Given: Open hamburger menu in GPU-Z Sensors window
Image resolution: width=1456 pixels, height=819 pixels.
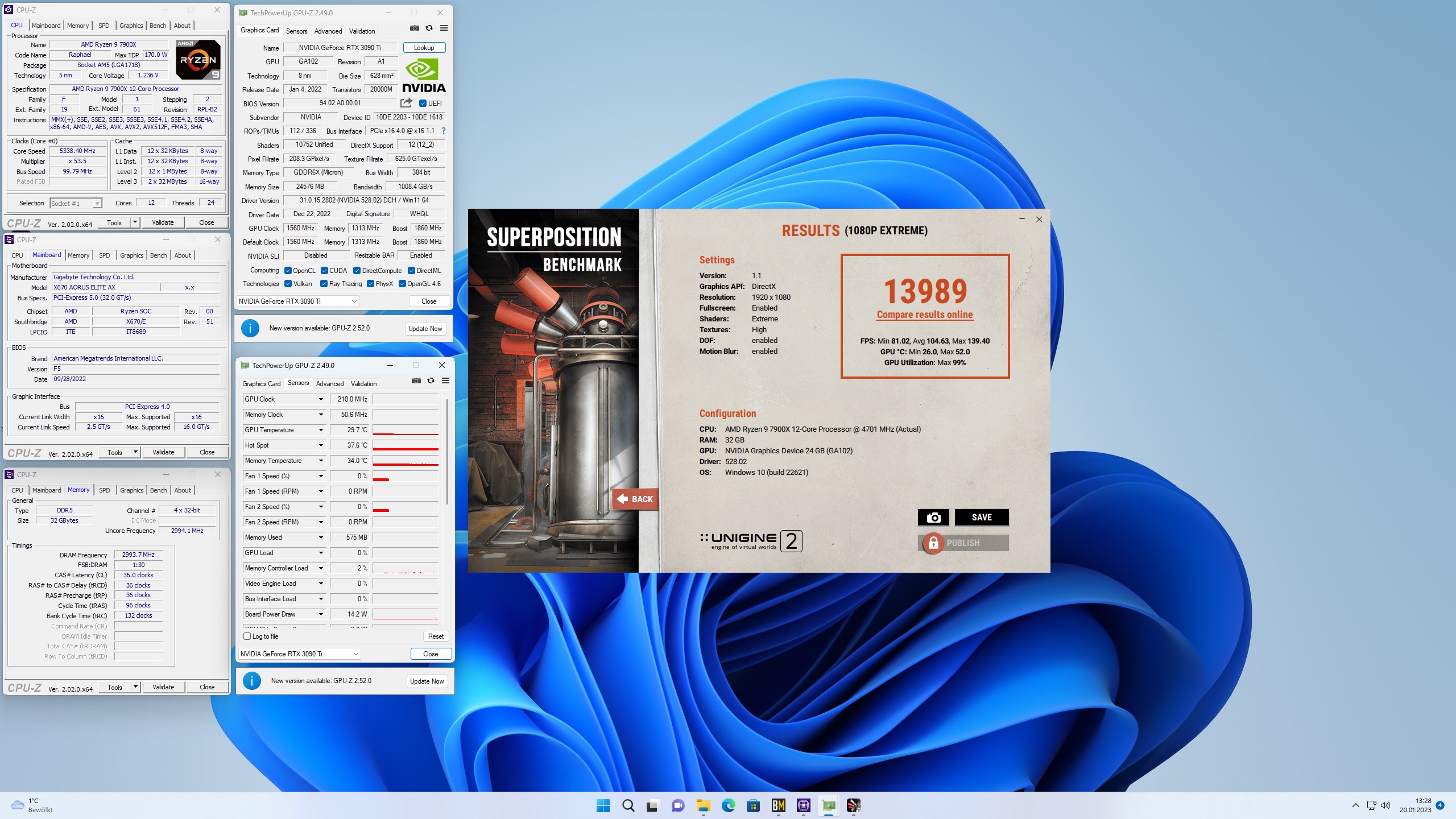Looking at the screenshot, I should pos(446,380).
